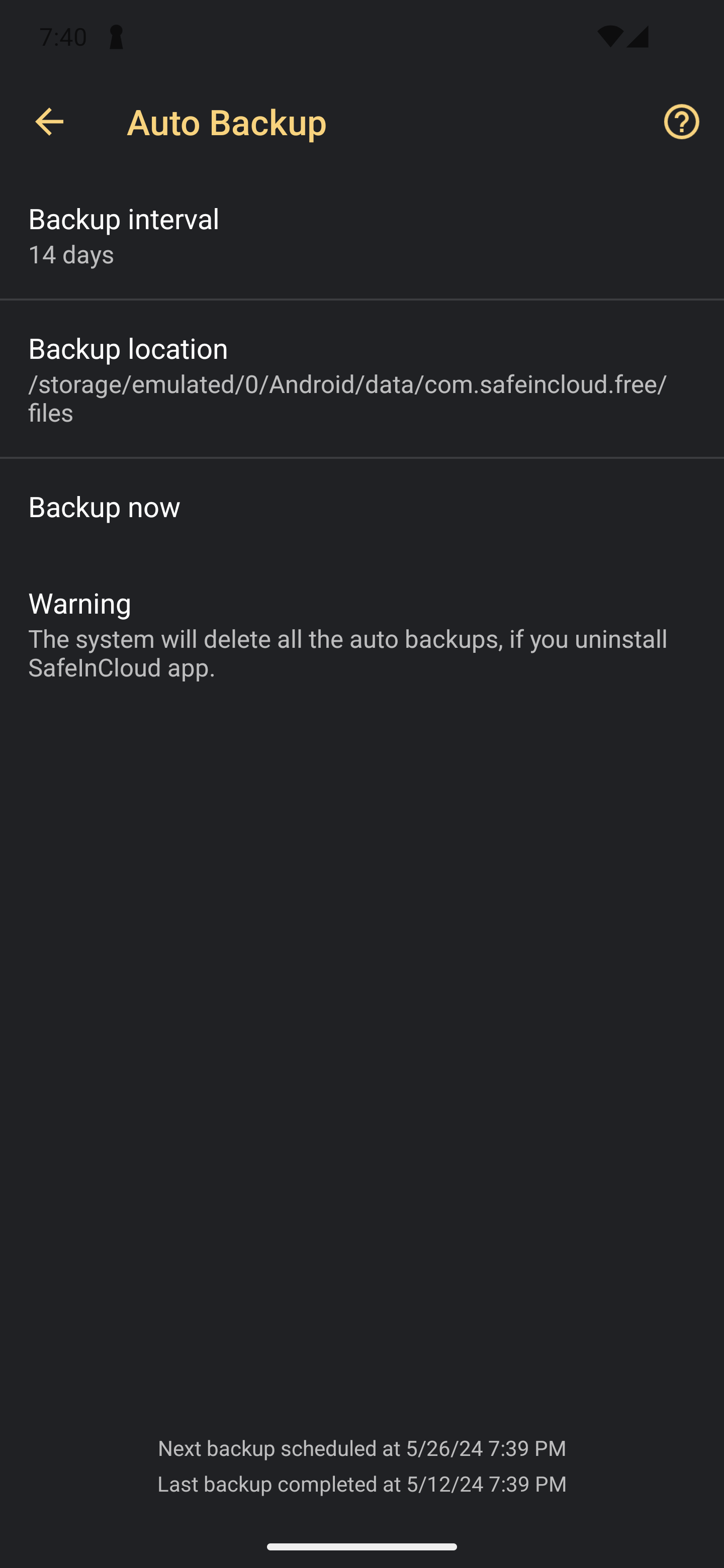
Task: Tap the Wi-Fi status icon
Action: (x=609, y=37)
